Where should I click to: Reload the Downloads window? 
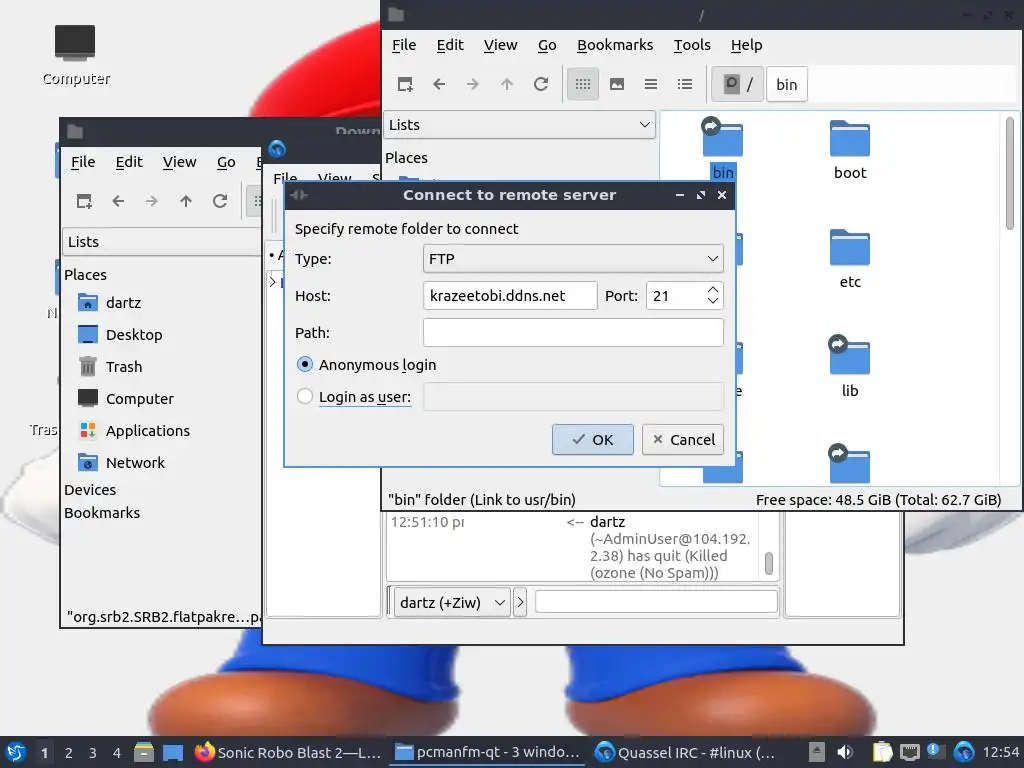coord(220,201)
